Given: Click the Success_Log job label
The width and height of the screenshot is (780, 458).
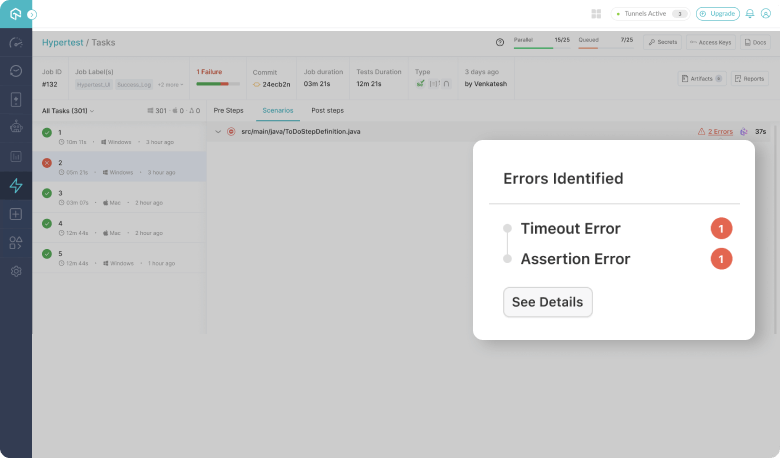Looking at the screenshot, I should pyautogui.click(x=134, y=85).
